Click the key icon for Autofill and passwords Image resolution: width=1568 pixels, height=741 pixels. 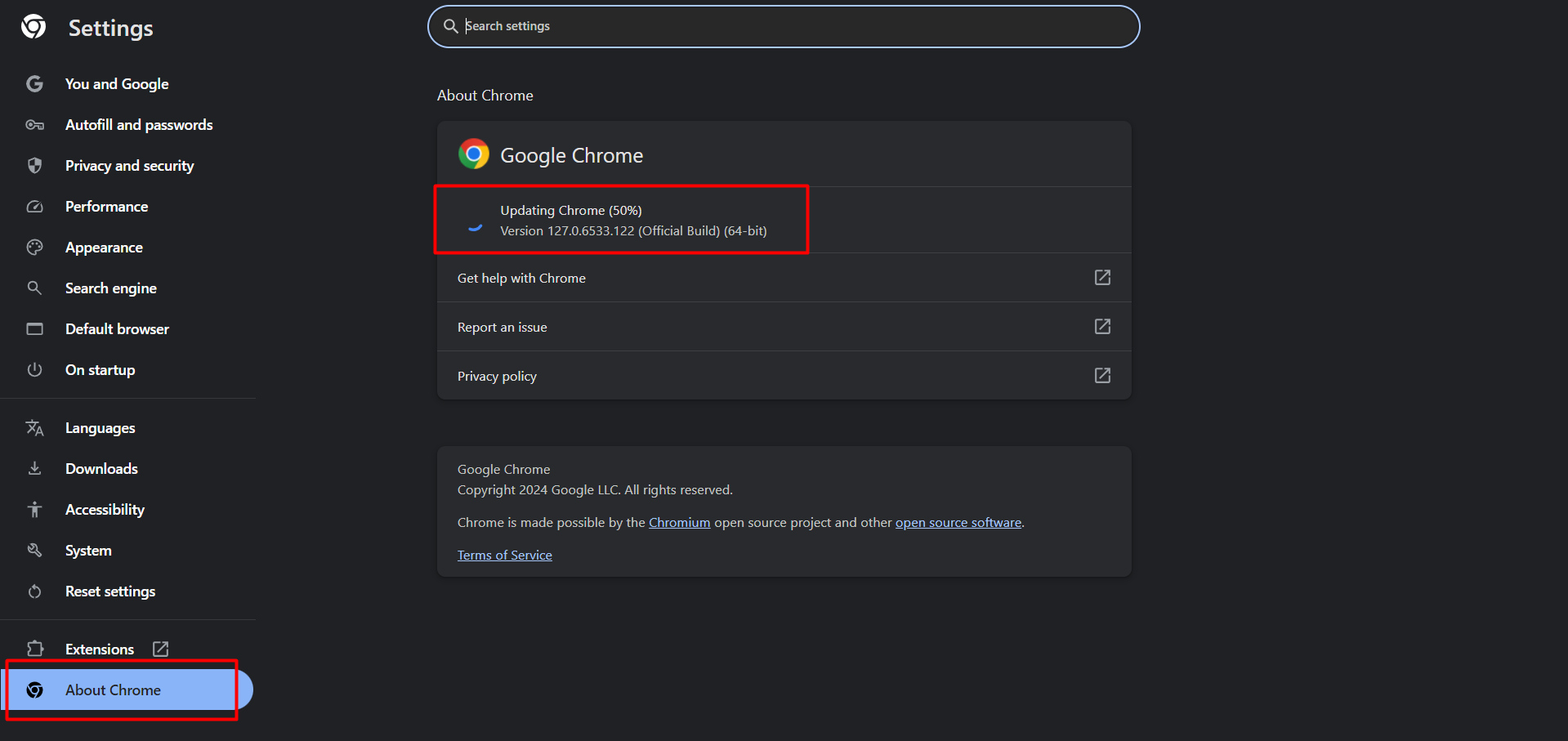point(34,125)
